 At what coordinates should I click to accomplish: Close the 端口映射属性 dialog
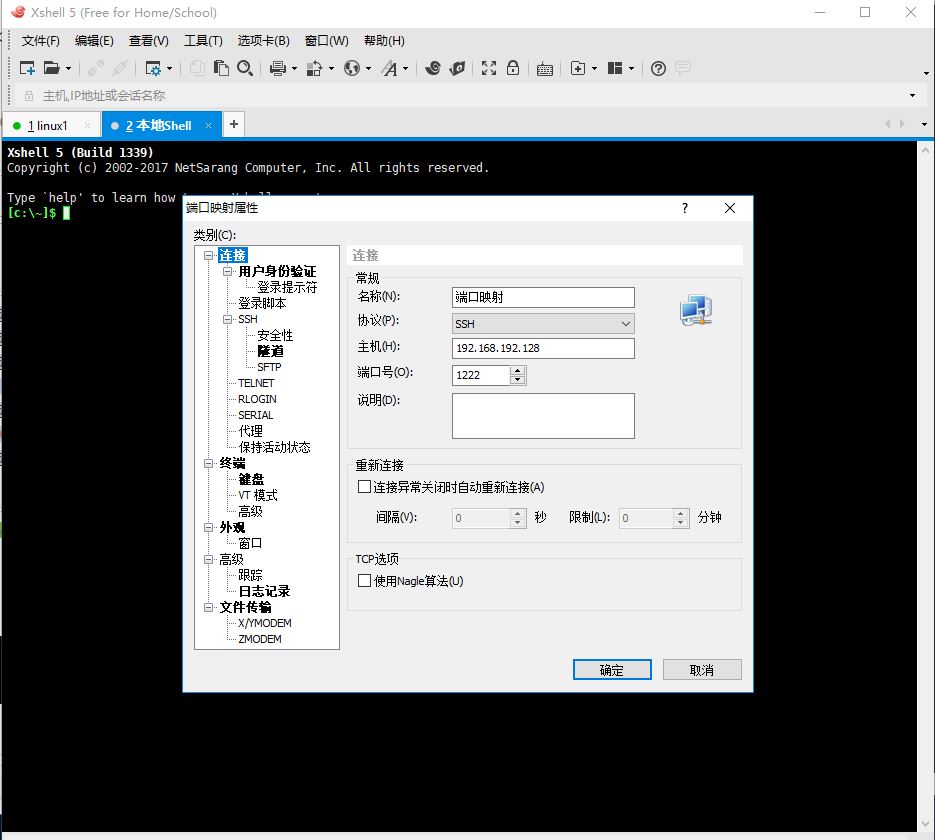pyautogui.click(x=730, y=208)
